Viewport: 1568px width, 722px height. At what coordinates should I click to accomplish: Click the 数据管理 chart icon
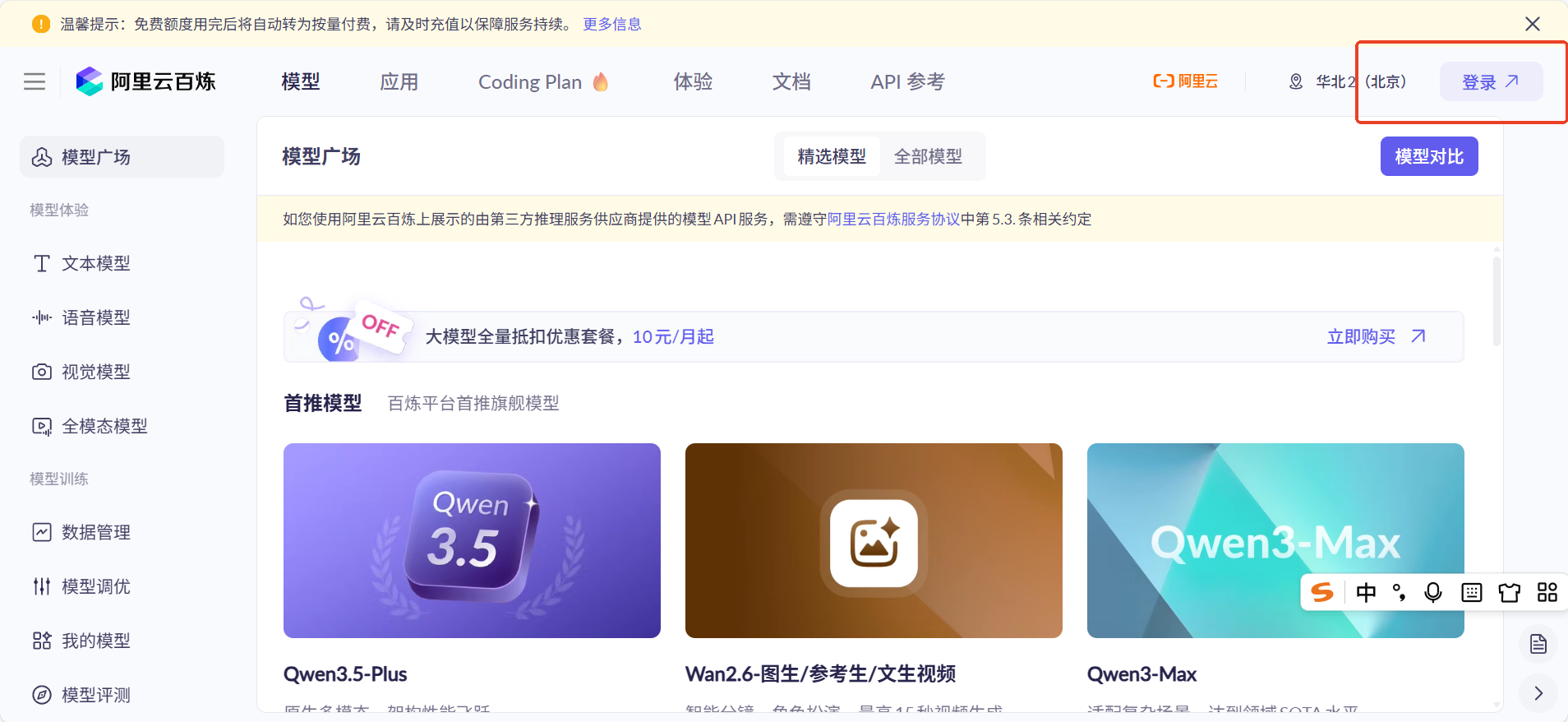coord(42,532)
